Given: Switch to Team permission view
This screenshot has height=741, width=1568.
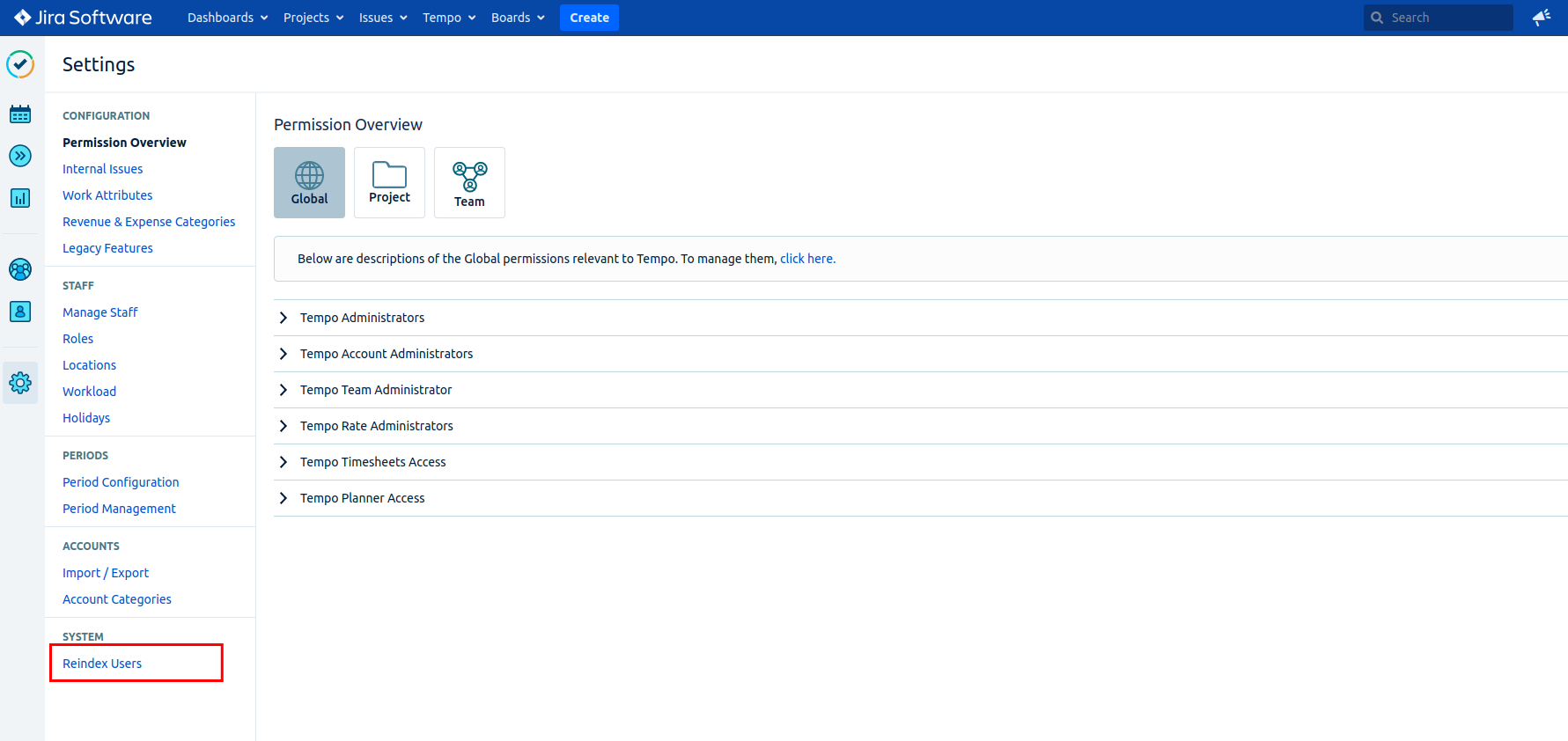Looking at the screenshot, I should [469, 182].
